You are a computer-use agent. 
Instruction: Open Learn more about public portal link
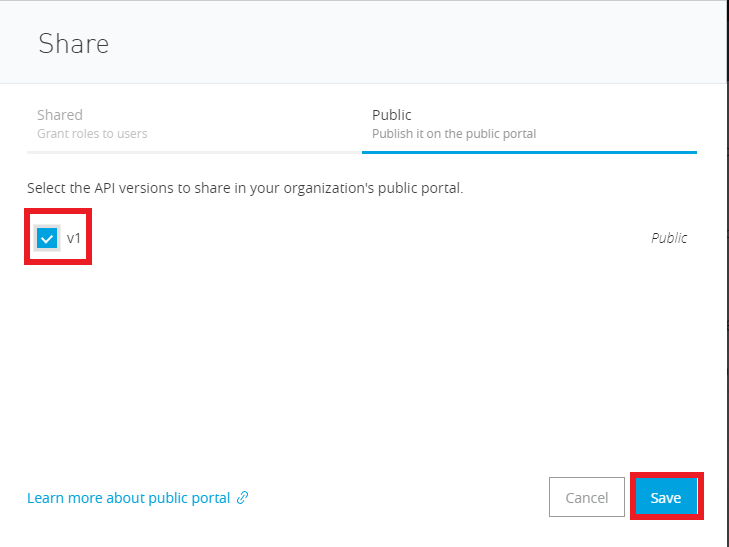(128, 498)
